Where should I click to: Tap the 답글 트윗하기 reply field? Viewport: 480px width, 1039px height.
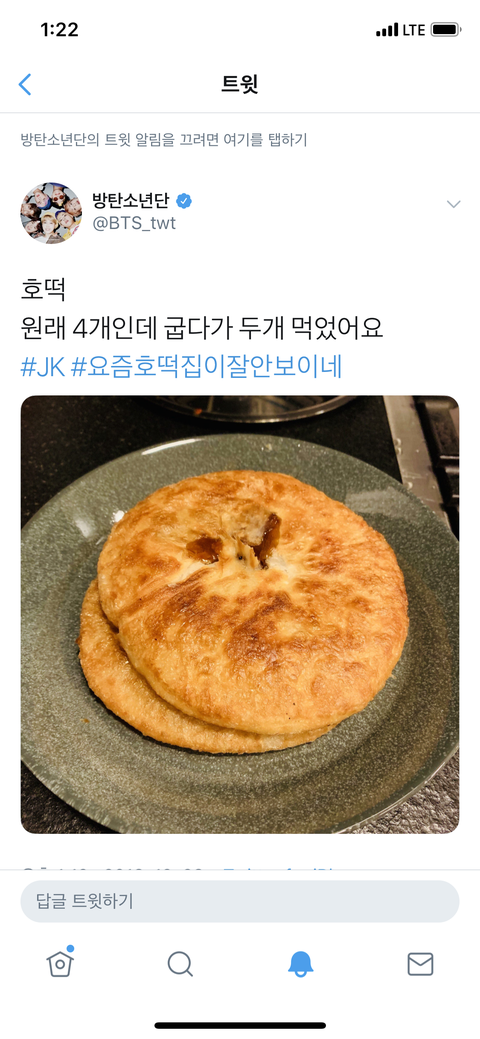point(240,901)
